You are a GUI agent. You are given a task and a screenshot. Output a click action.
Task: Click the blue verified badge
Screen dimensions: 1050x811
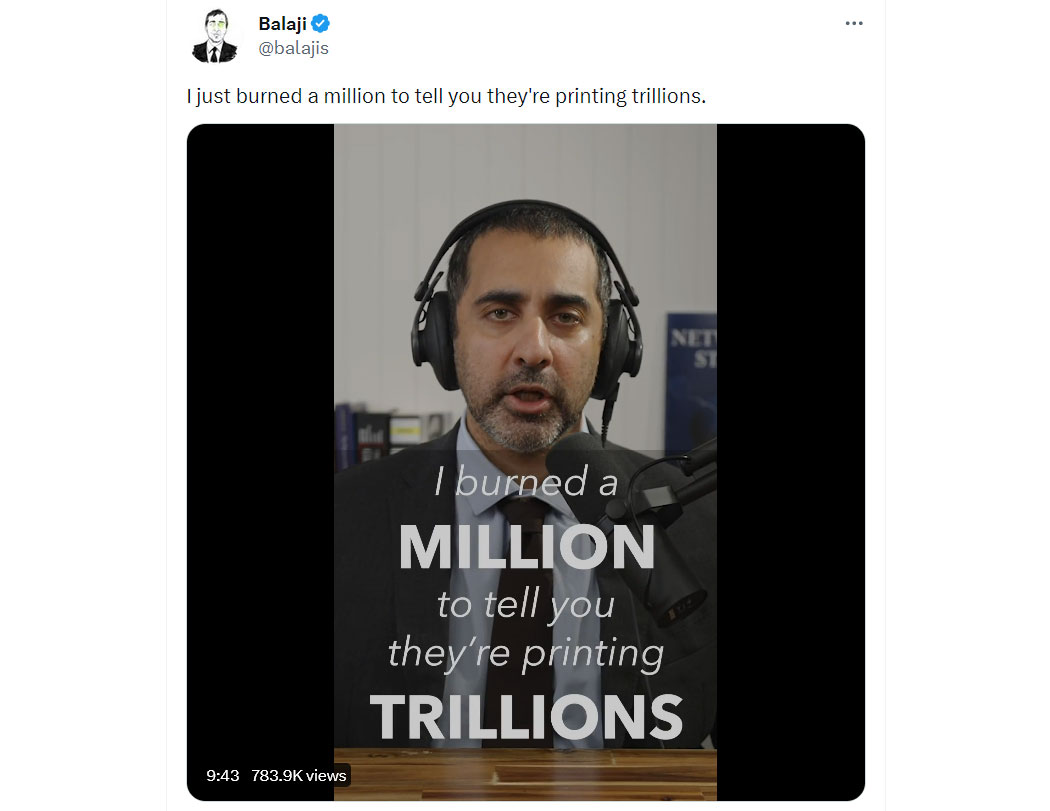coord(321,23)
